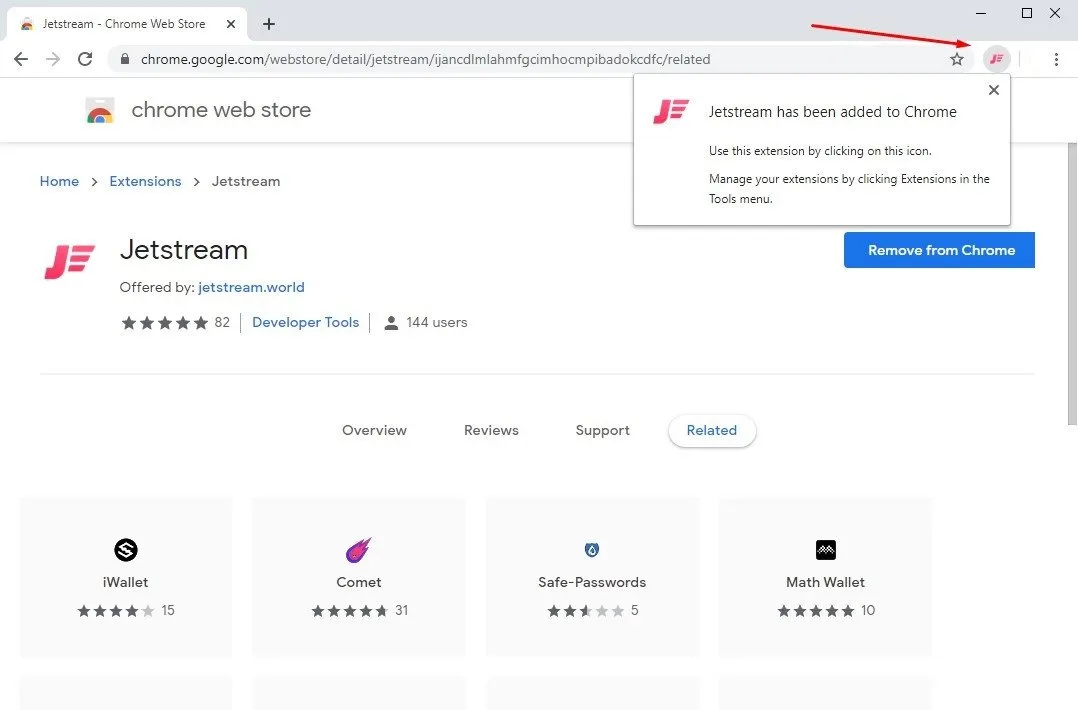Viewport: 1078px width, 710px height.
Task: Click the 144 users text
Action: (437, 322)
